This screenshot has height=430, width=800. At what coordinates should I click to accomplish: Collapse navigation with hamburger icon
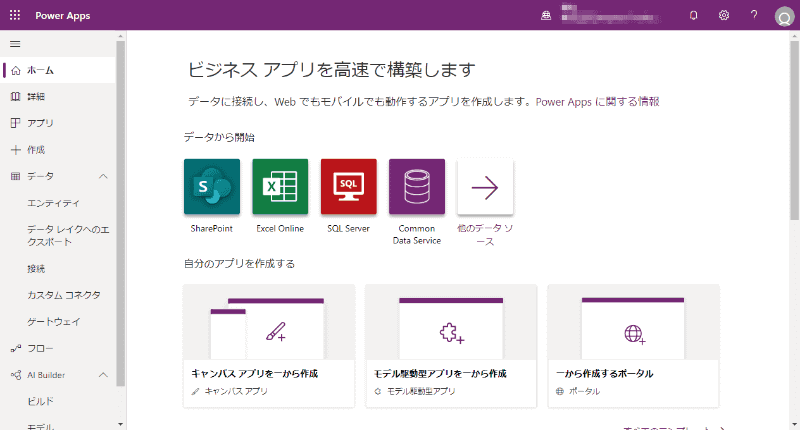click(15, 44)
